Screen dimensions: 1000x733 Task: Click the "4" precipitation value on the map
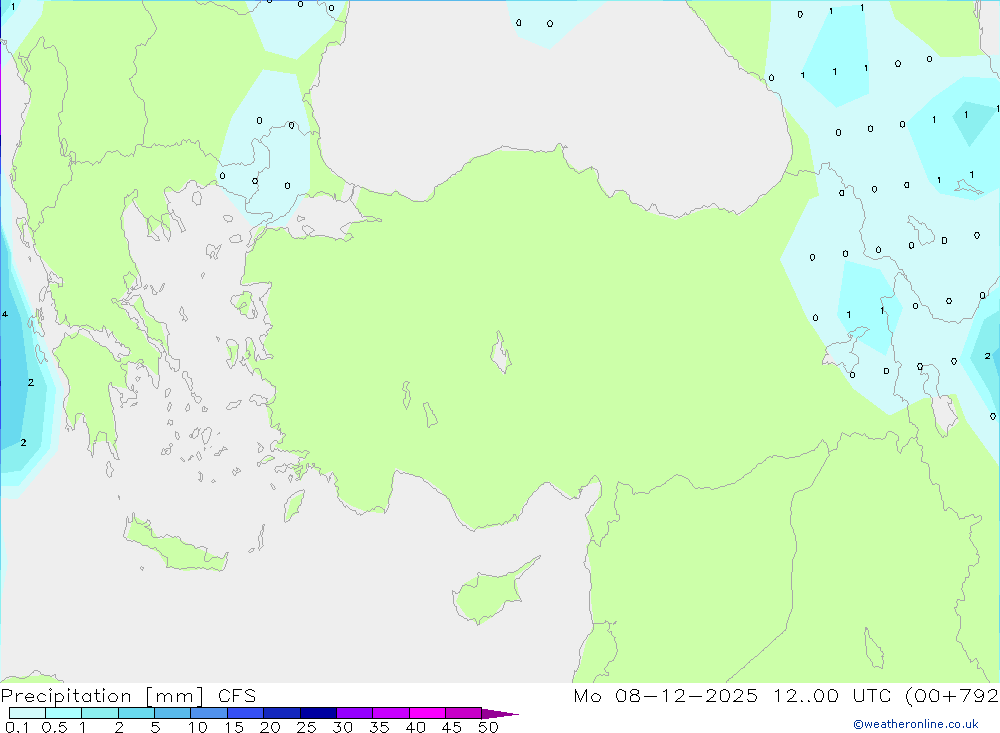[x=5, y=314]
